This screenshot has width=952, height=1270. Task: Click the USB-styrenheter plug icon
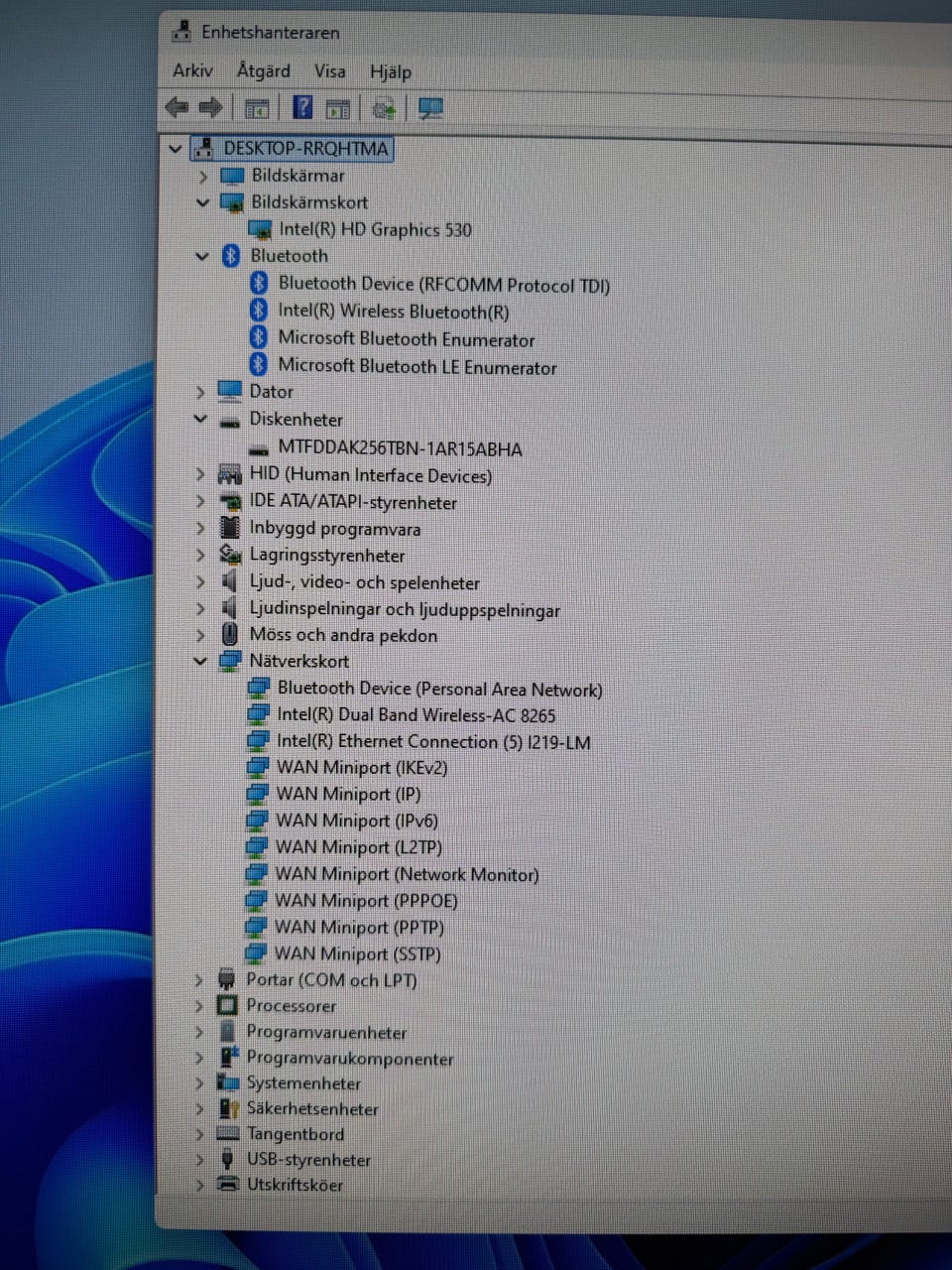(227, 1159)
